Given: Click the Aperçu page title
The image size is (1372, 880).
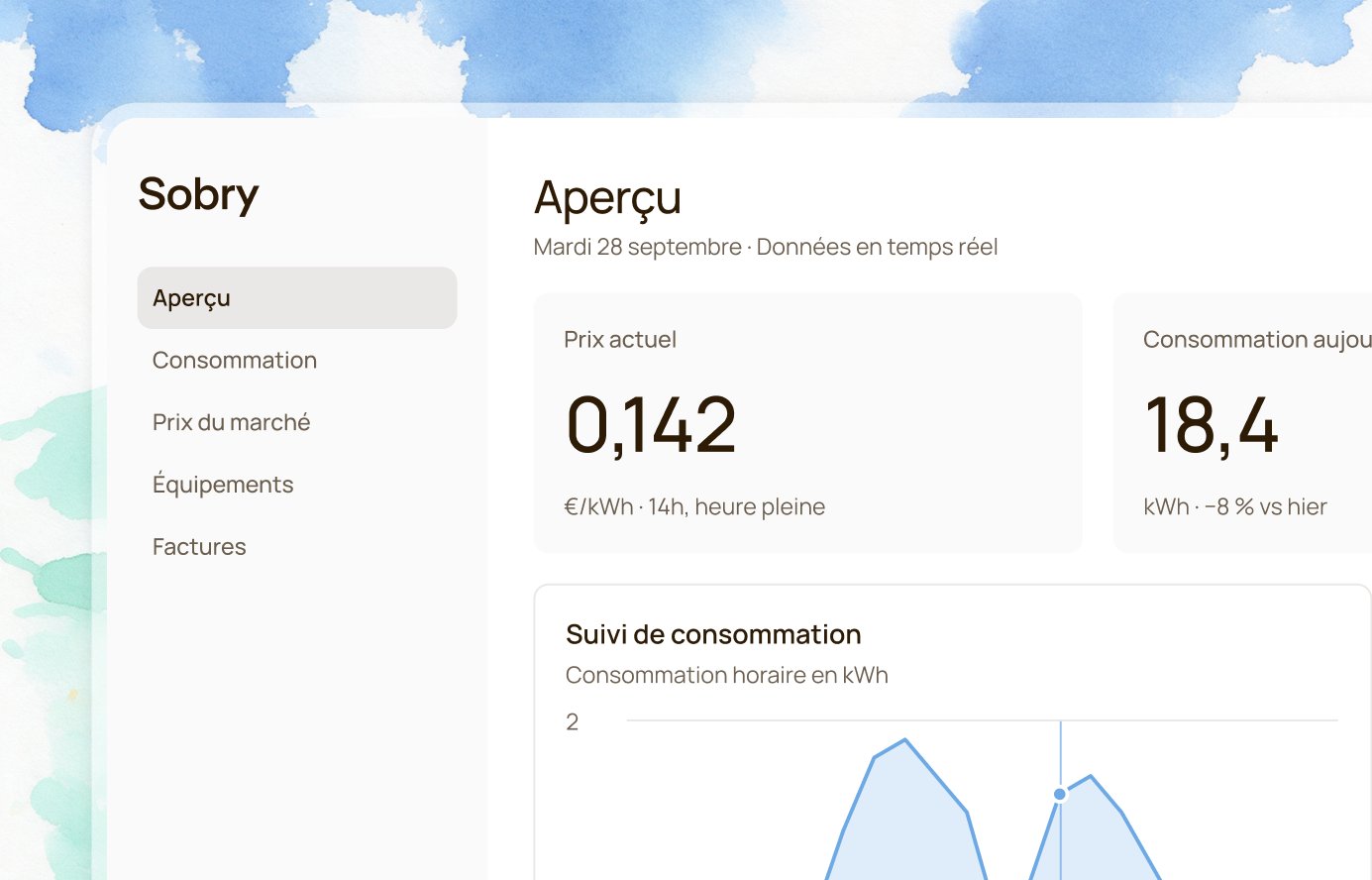Looking at the screenshot, I should point(607,198).
